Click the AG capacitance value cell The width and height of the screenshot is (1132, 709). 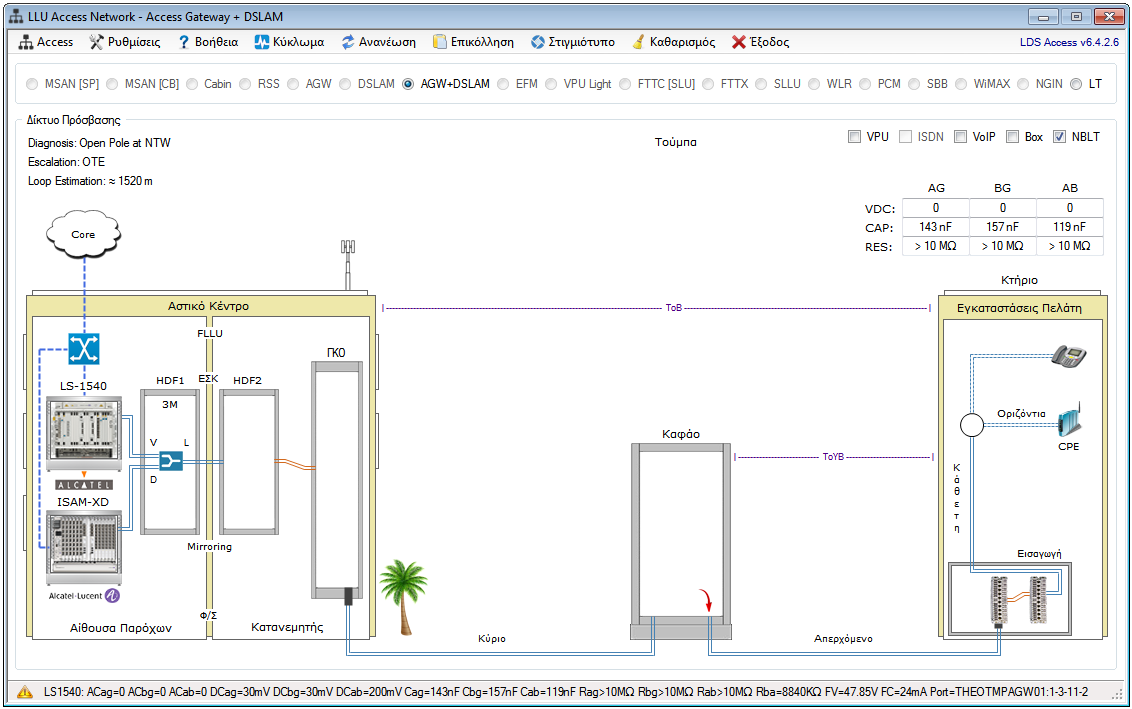point(935,226)
